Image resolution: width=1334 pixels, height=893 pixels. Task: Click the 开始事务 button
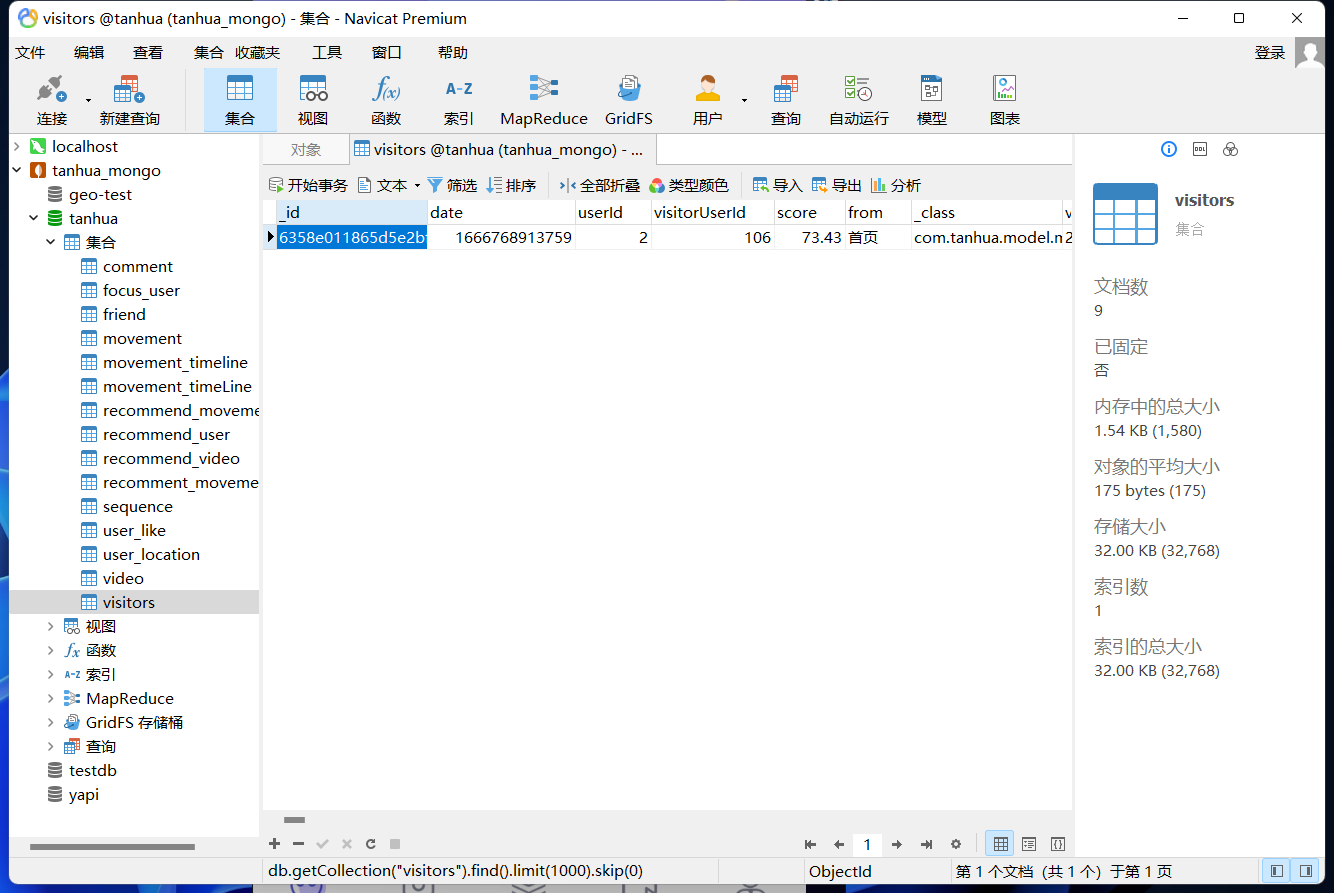click(309, 186)
